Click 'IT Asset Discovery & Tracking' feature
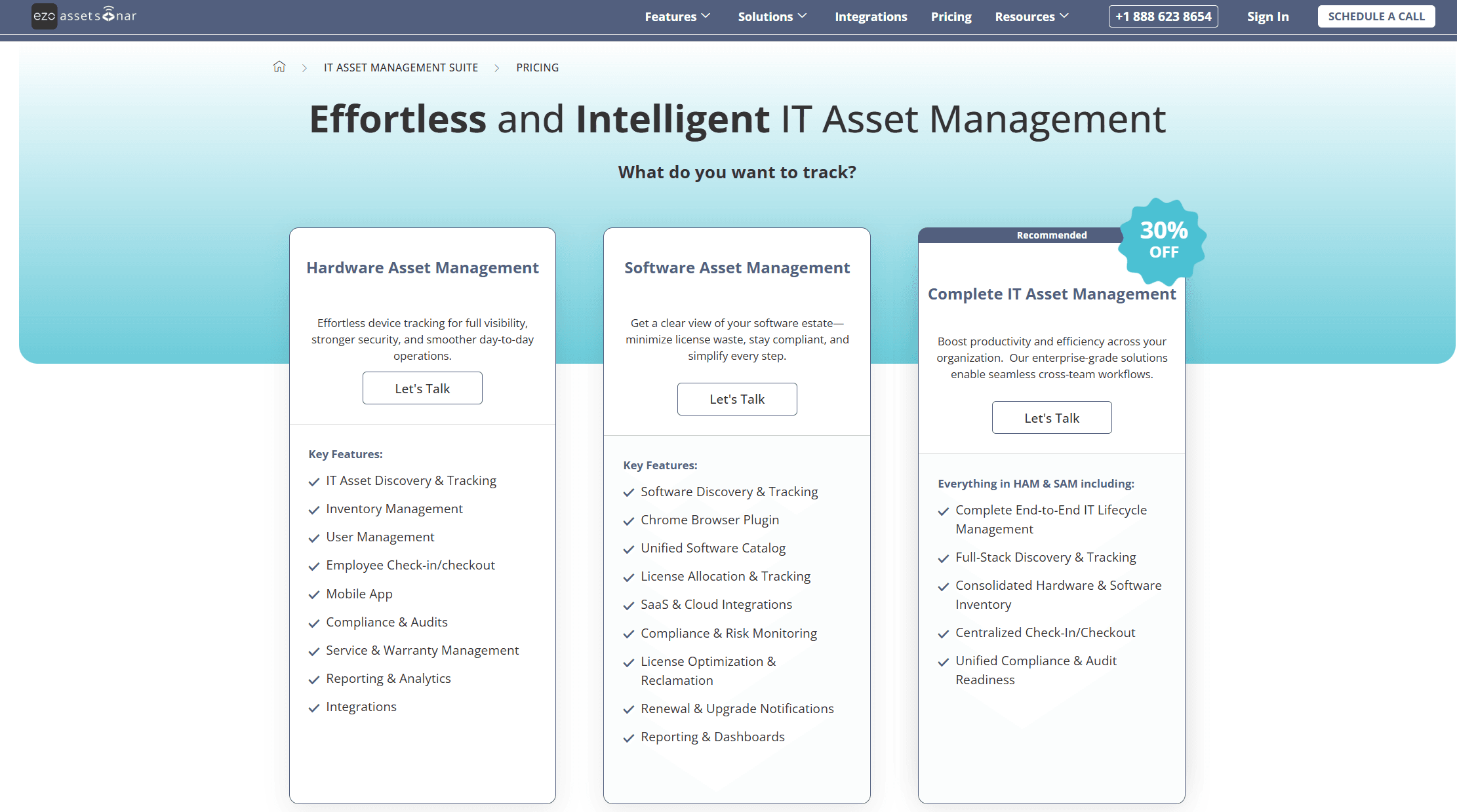1457x812 pixels. (411, 480)
